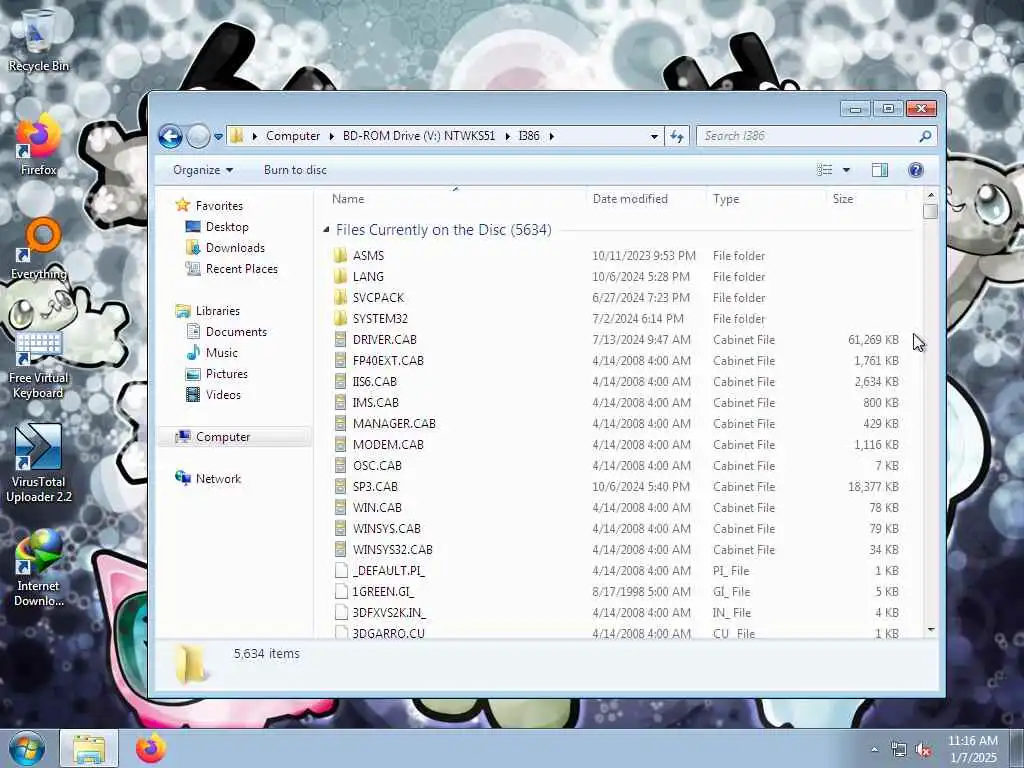This screenshot has height=768, width=1024.
Task: Toggle the preview pane button
Action: point(880,170)
